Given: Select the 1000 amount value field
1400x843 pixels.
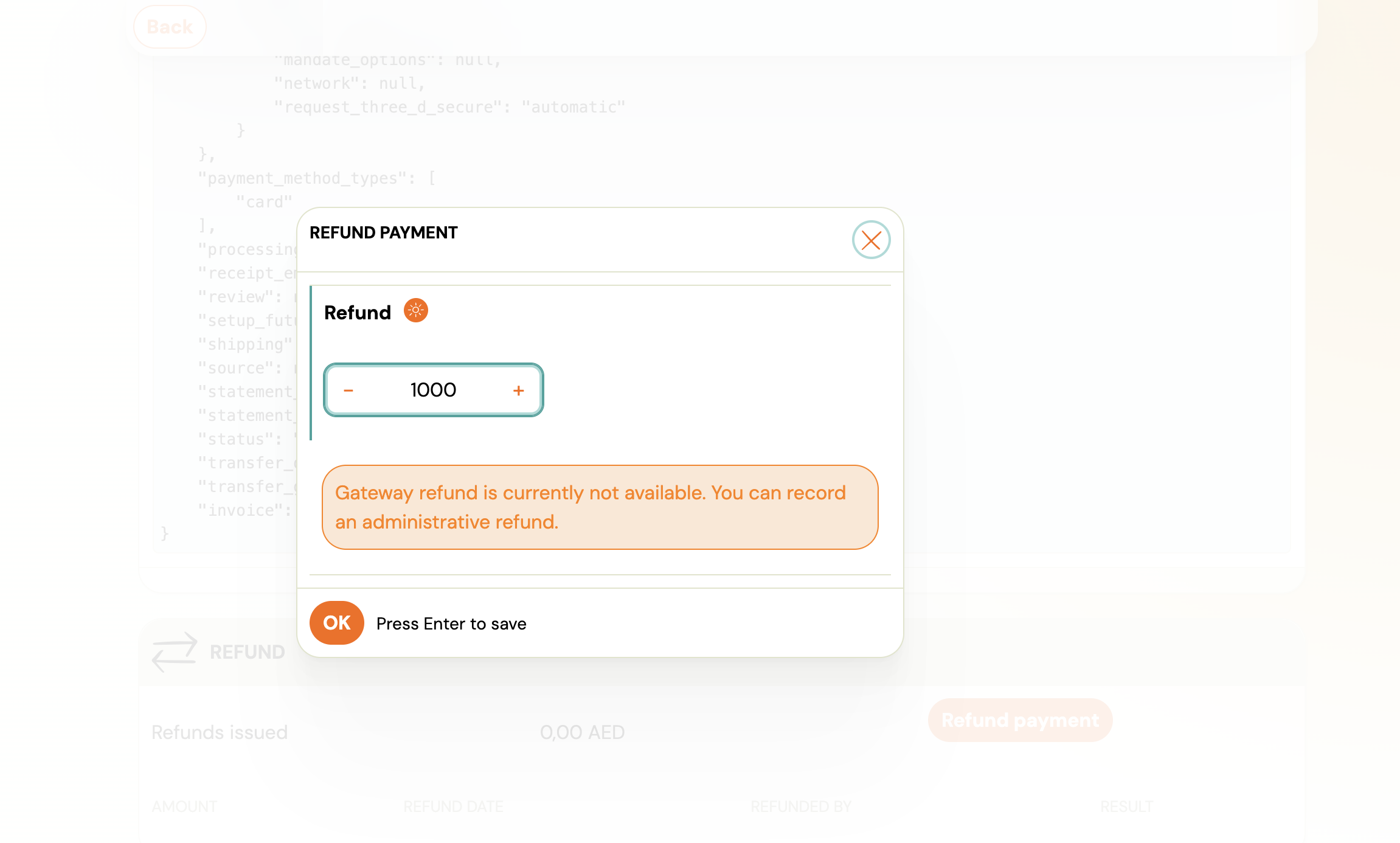Looking at the screenshot, I should (433, 390).
